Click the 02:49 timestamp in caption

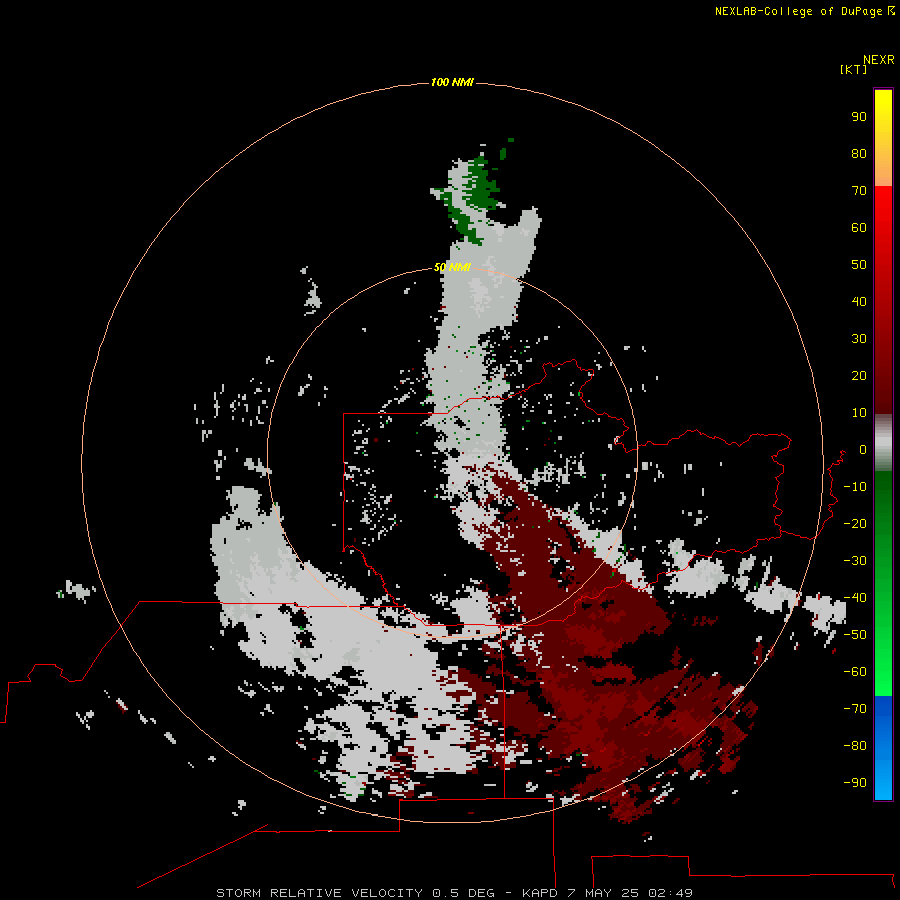(x=670, y=893)
